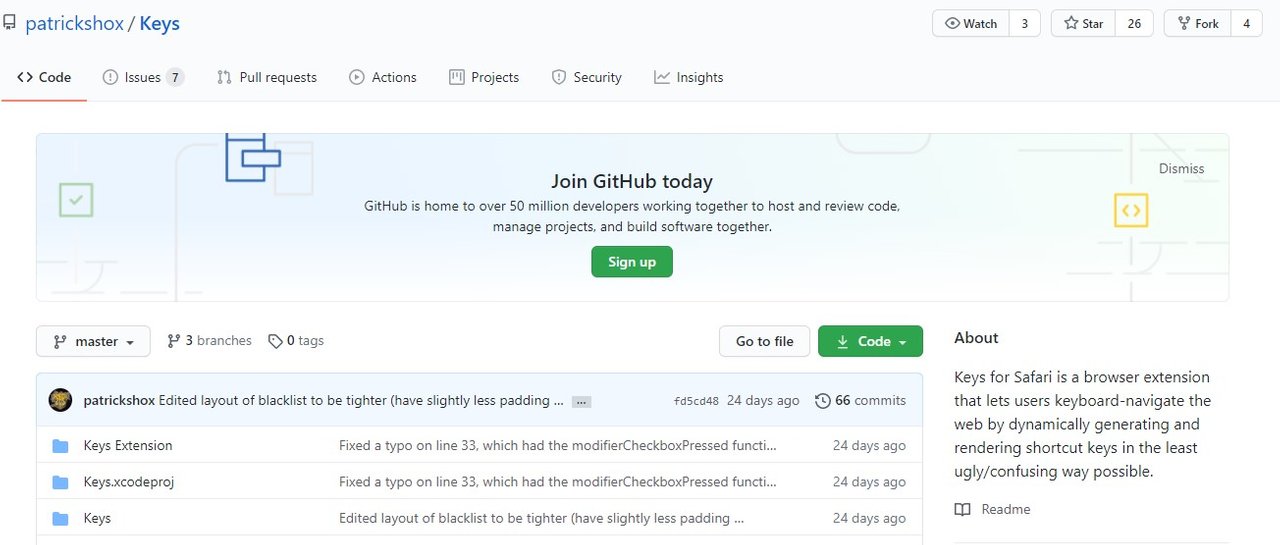Click the Security shield icon
Viewport: 1280px width, 545px height.
tap(559, 77)
